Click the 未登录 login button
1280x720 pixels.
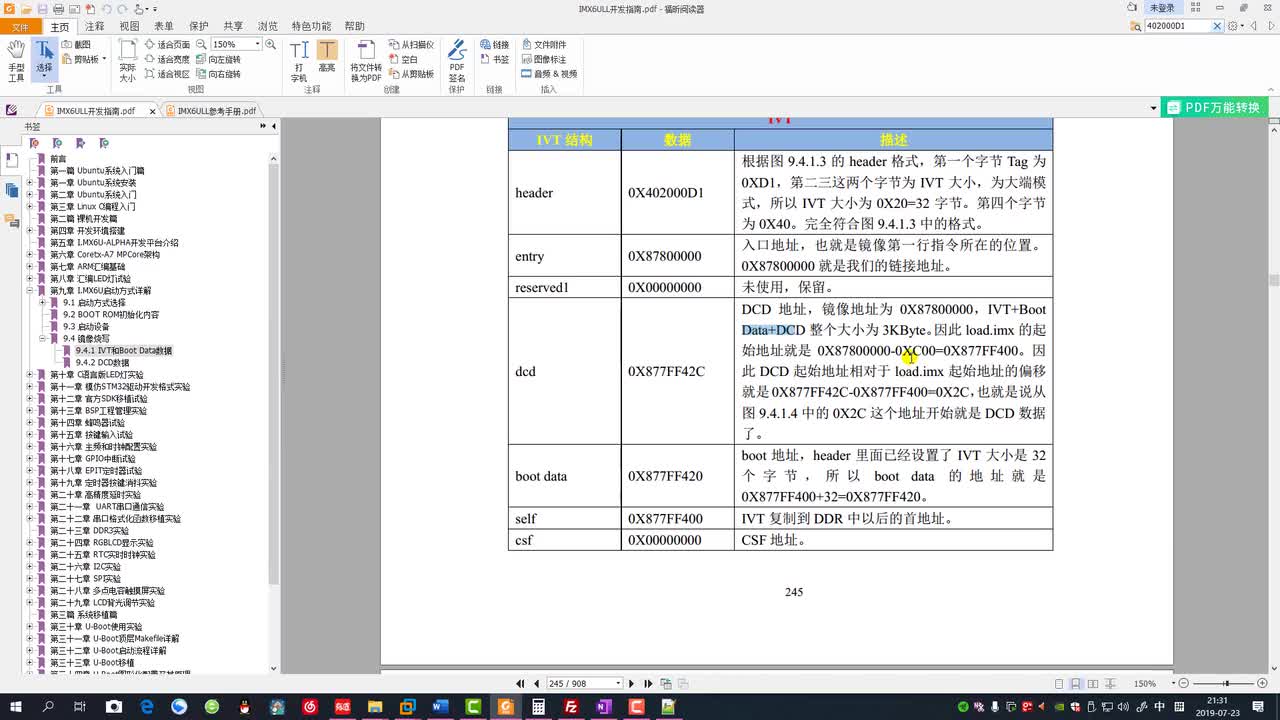pos(1162,8)
